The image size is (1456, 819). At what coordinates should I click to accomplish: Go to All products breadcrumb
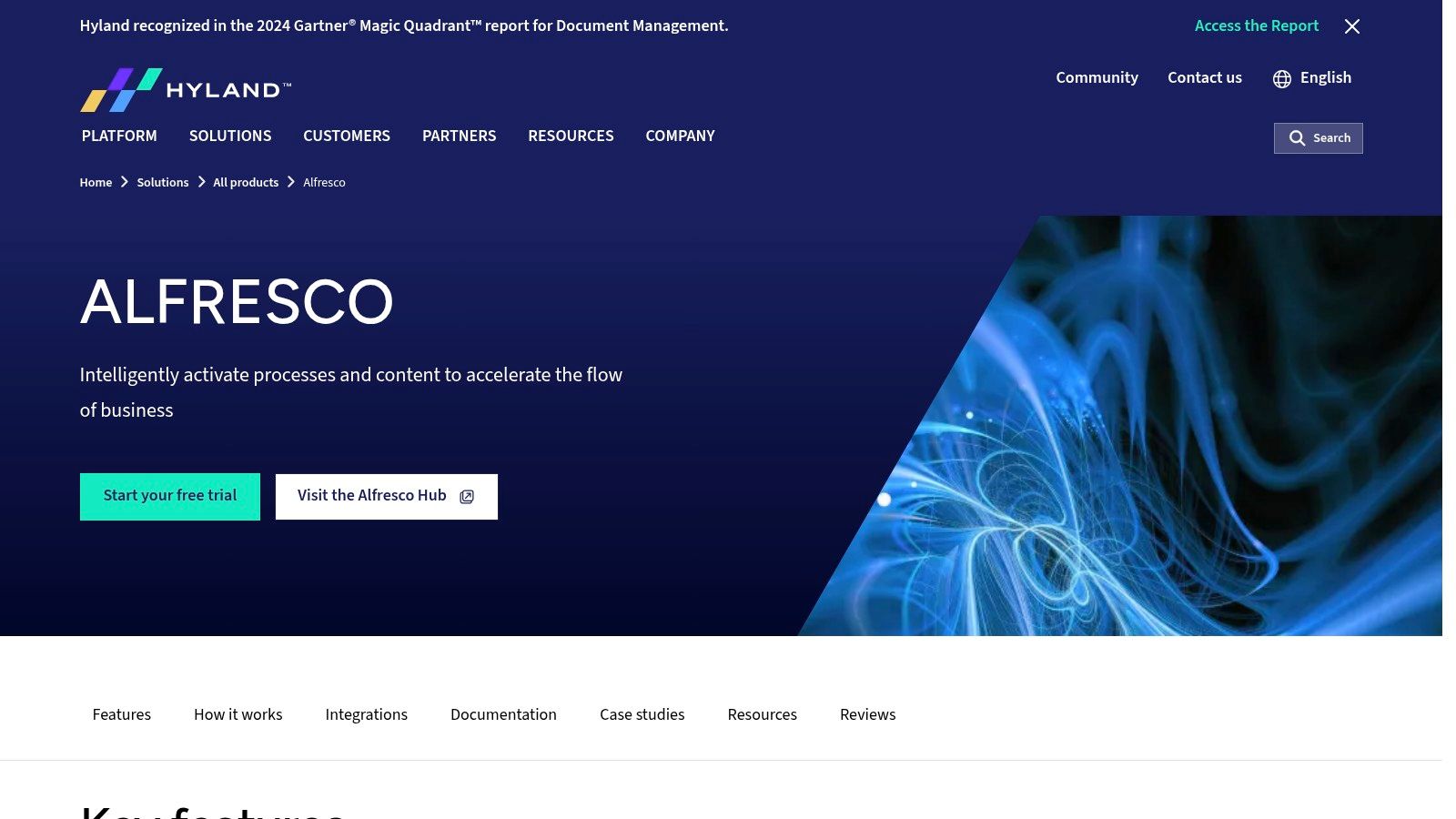coord(246,182)
